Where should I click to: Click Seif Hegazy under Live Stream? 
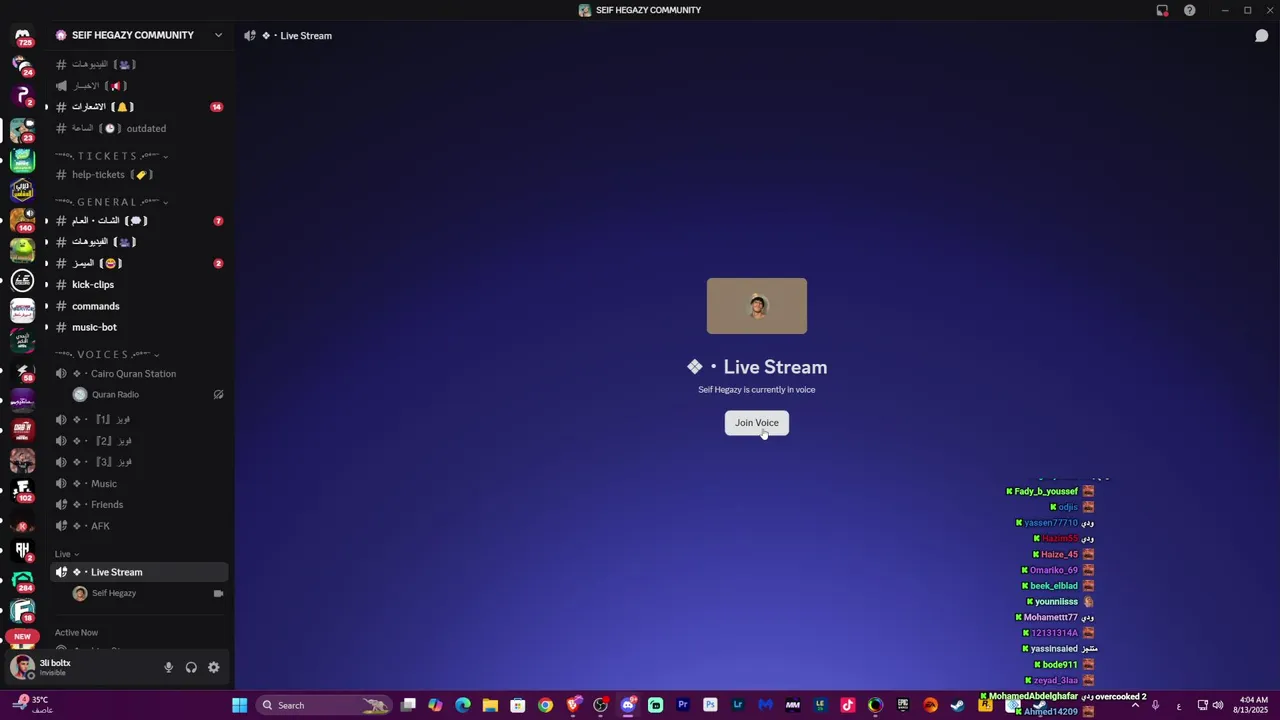coord(148,593)
